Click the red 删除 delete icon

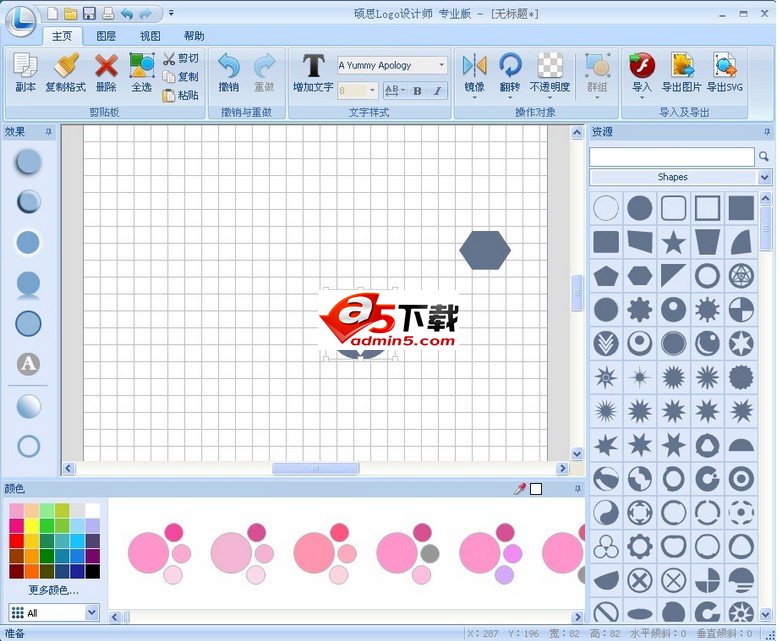(x=106, y=73)
